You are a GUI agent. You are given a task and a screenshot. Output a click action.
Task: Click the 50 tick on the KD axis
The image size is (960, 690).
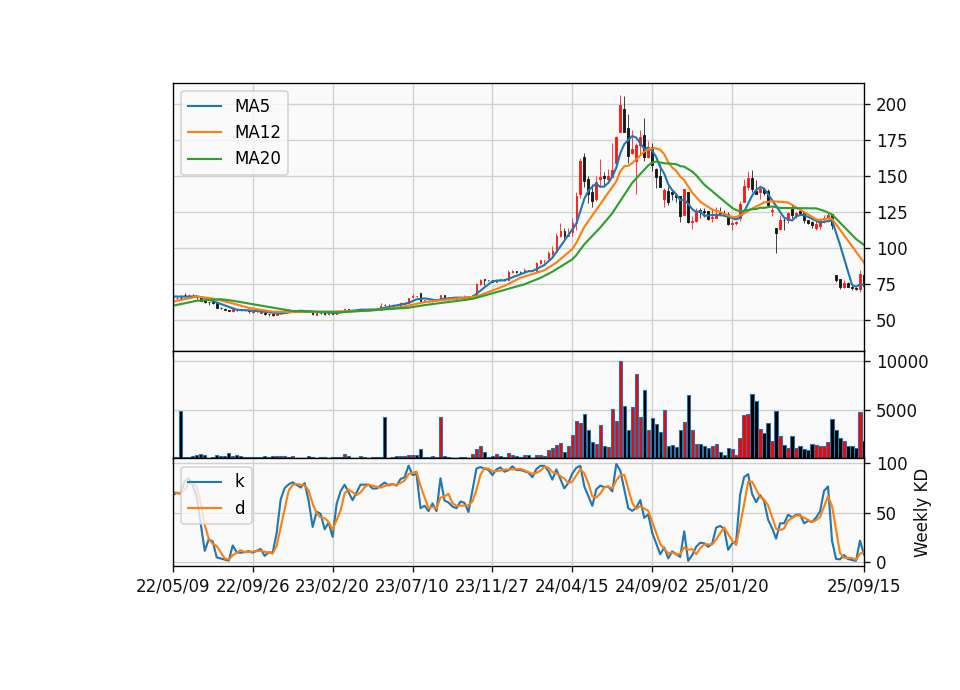[x=886, y=514]
